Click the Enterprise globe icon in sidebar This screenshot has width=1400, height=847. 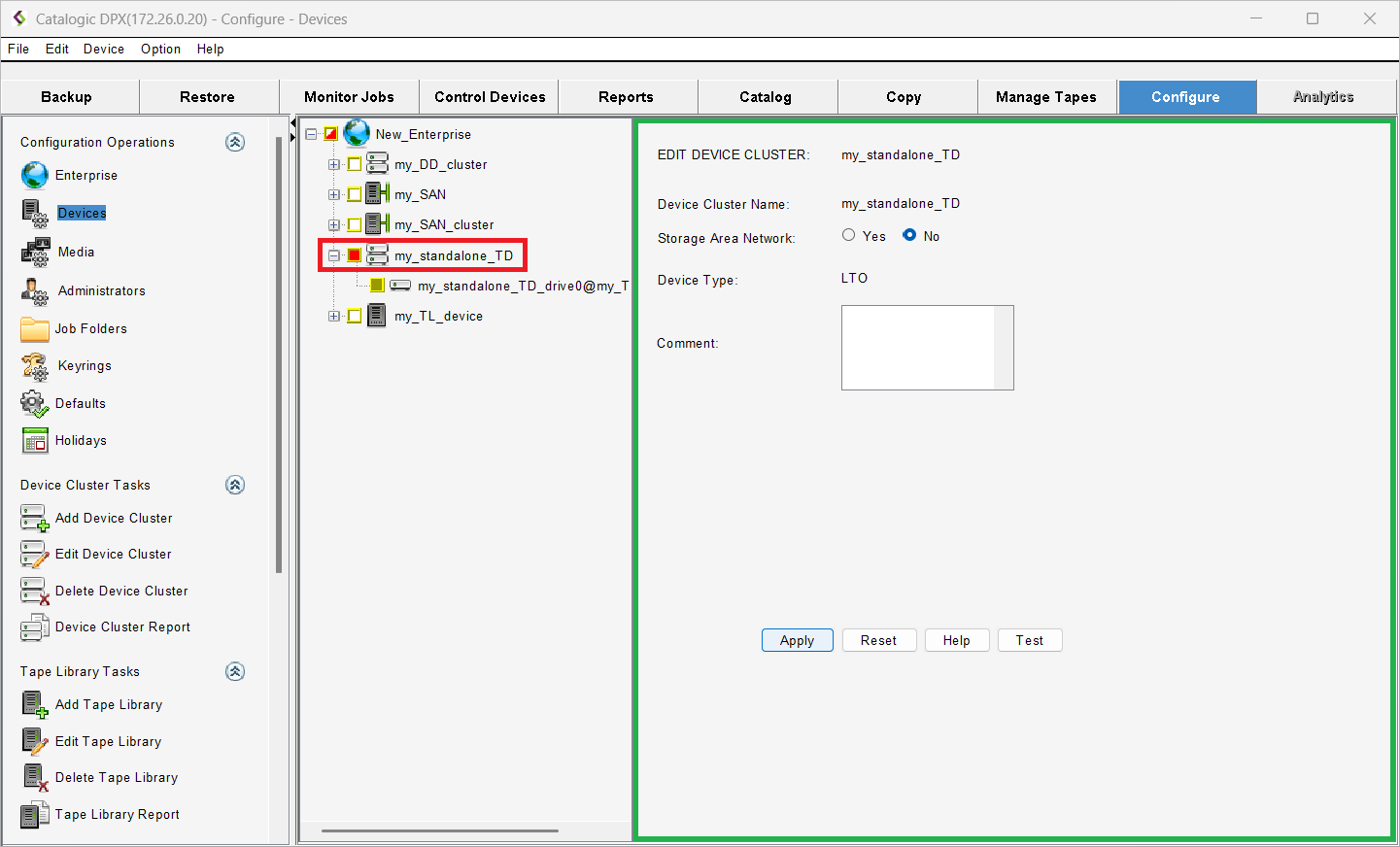pos(35,175)
